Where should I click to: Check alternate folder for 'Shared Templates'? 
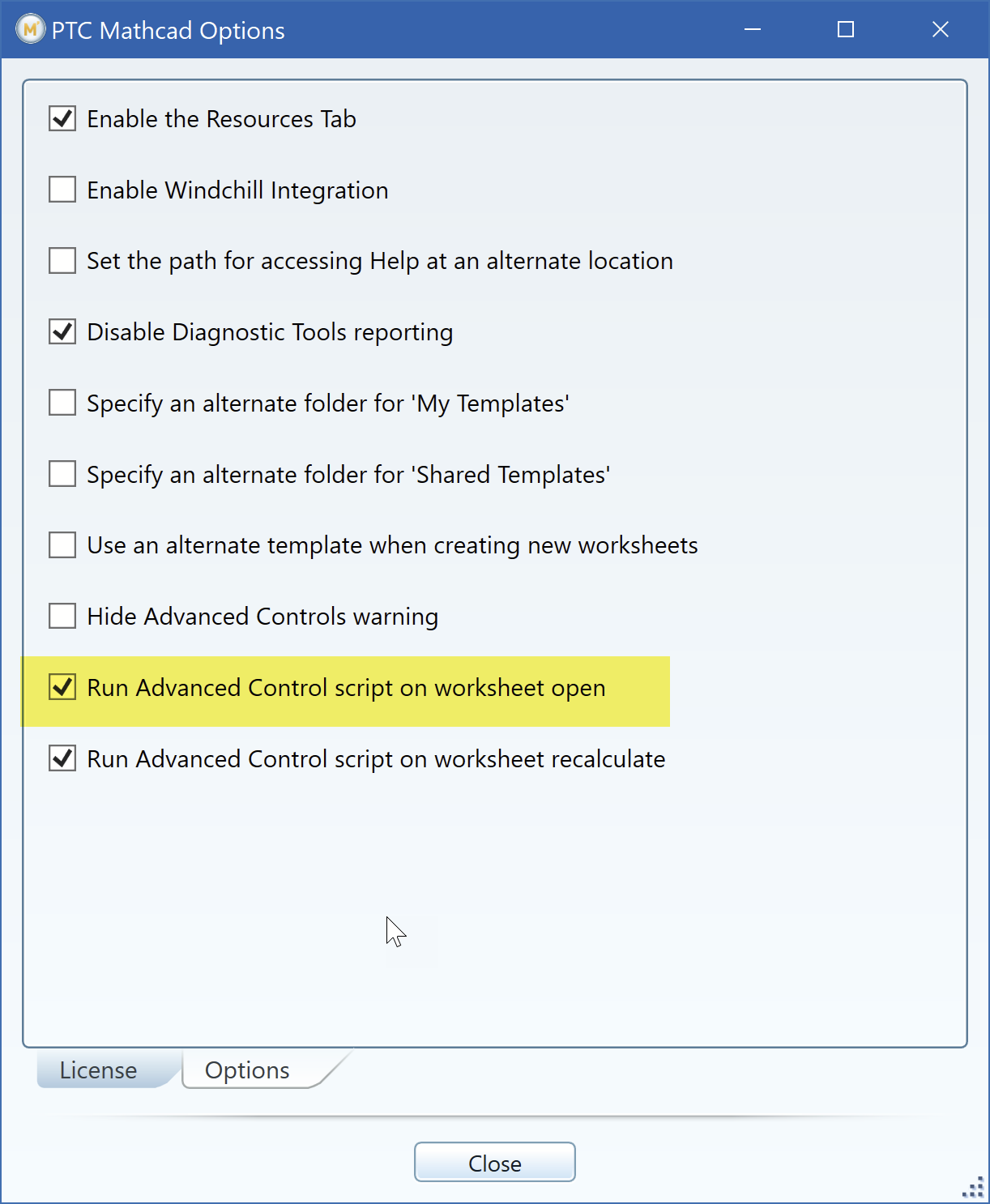pos(62,473)
